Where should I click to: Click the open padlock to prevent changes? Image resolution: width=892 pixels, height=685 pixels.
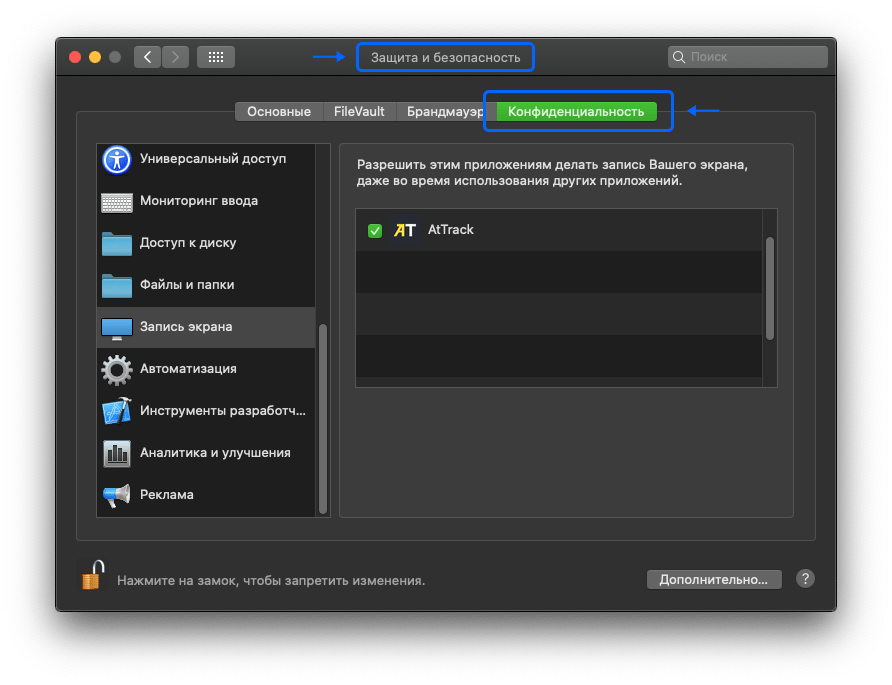[93, 575]
